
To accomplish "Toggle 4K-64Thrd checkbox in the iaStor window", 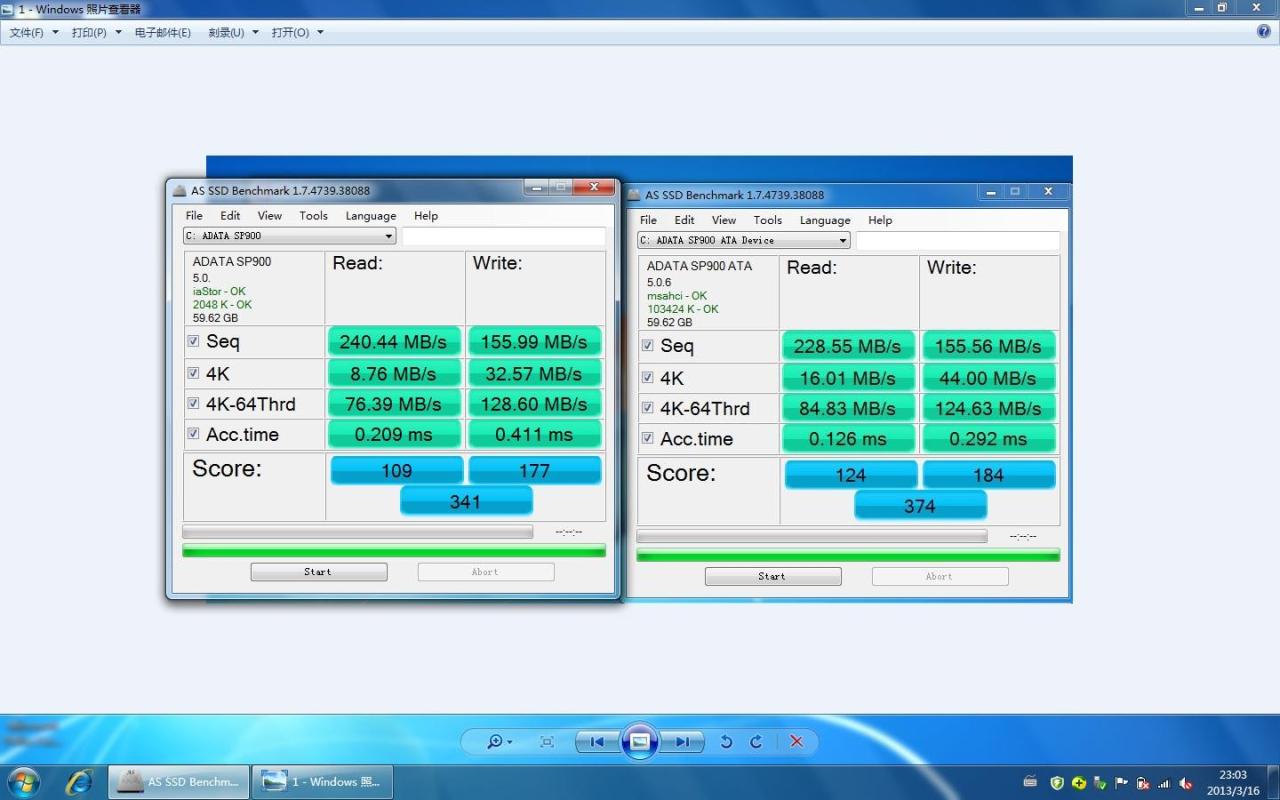I will click(194, 404).
